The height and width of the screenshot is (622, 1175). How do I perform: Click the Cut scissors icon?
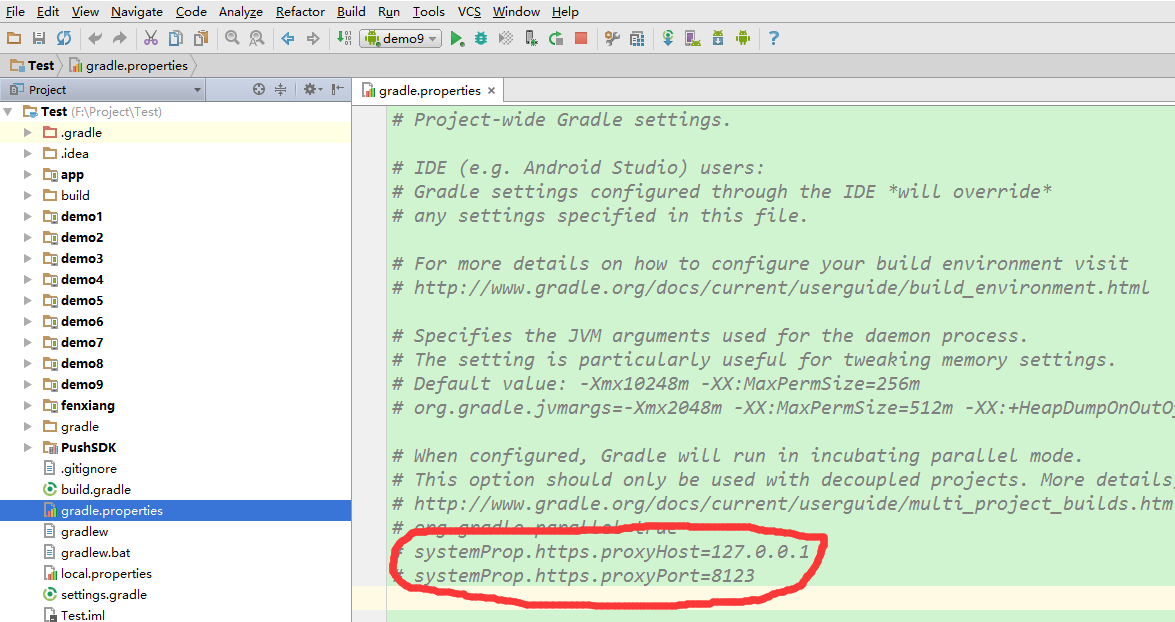pos(151,38)
